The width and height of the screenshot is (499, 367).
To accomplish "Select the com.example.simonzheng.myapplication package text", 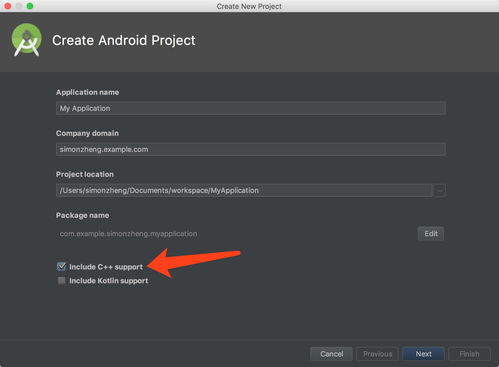I will pyautogui.click(x=128, y=234).
